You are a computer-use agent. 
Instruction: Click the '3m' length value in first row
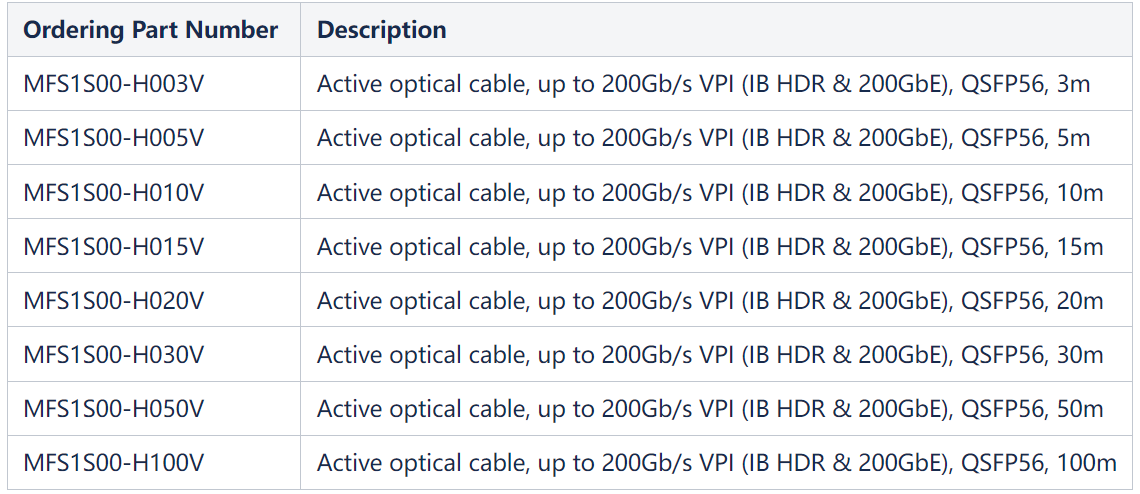coord(1073,84)
